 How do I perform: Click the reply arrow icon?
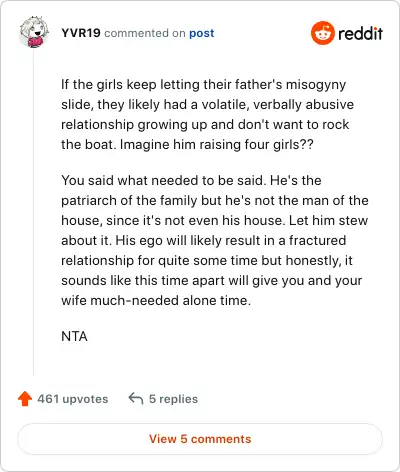click(136, 398)
